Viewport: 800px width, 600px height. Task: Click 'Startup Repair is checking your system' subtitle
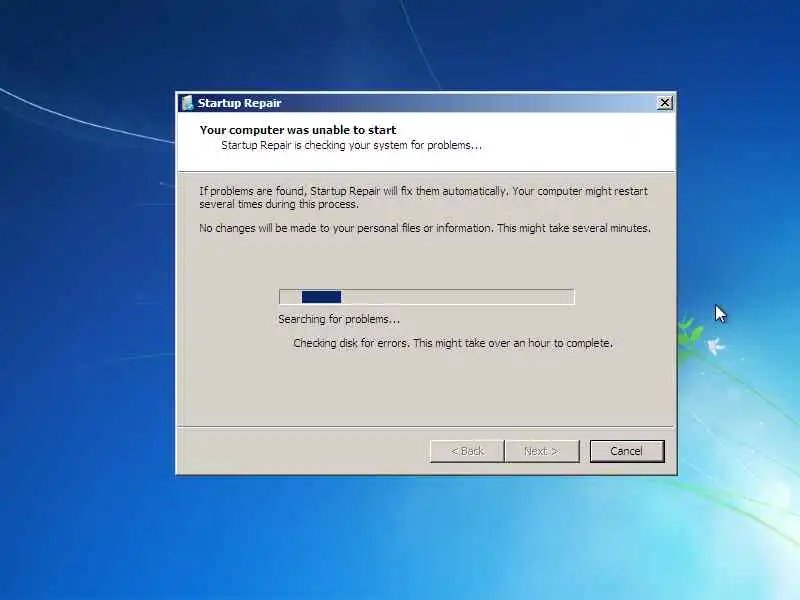352,145
